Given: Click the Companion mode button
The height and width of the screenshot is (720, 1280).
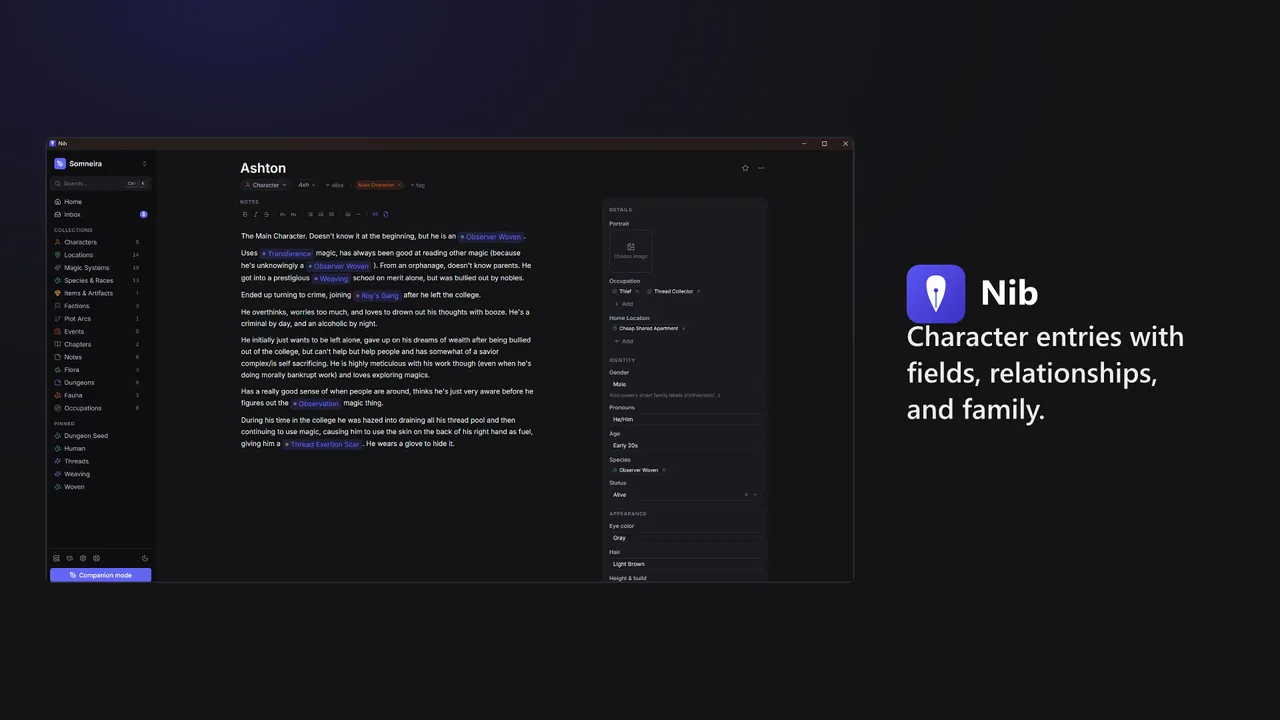Looking at the screenshot, I should click(x=100, y=575).
